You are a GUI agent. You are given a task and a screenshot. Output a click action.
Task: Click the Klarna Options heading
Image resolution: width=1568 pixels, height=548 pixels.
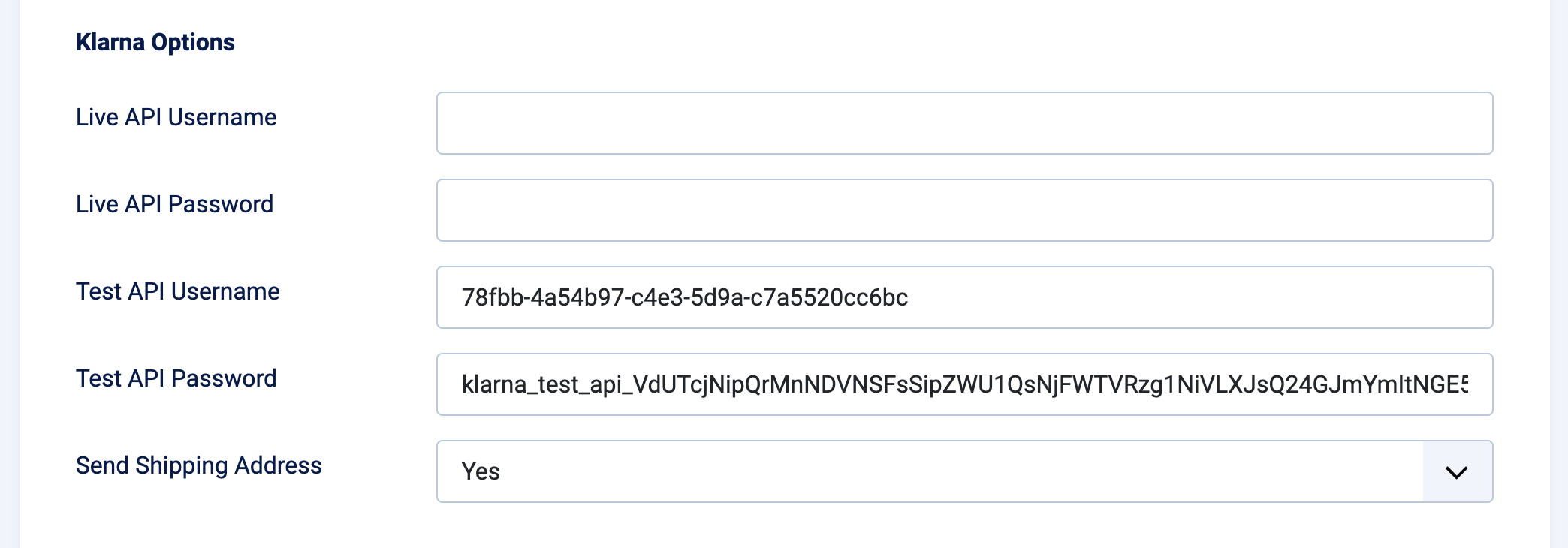(x=155, y=41)
